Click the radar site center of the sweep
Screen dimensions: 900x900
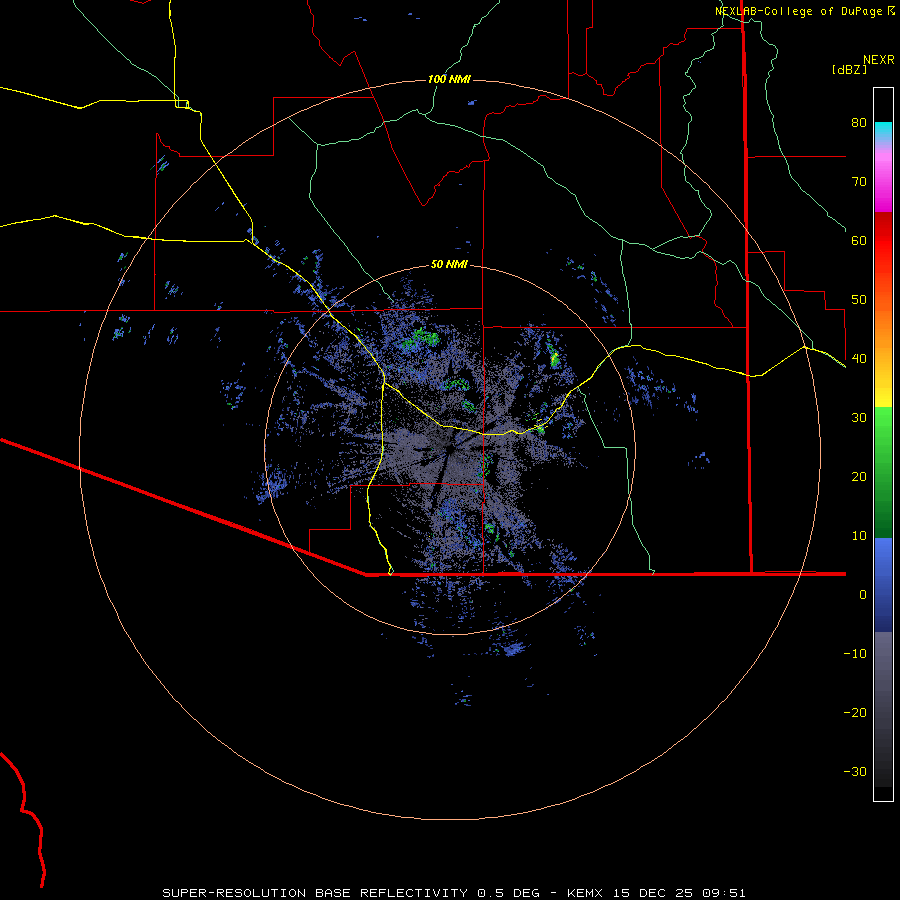coord(449,451)
